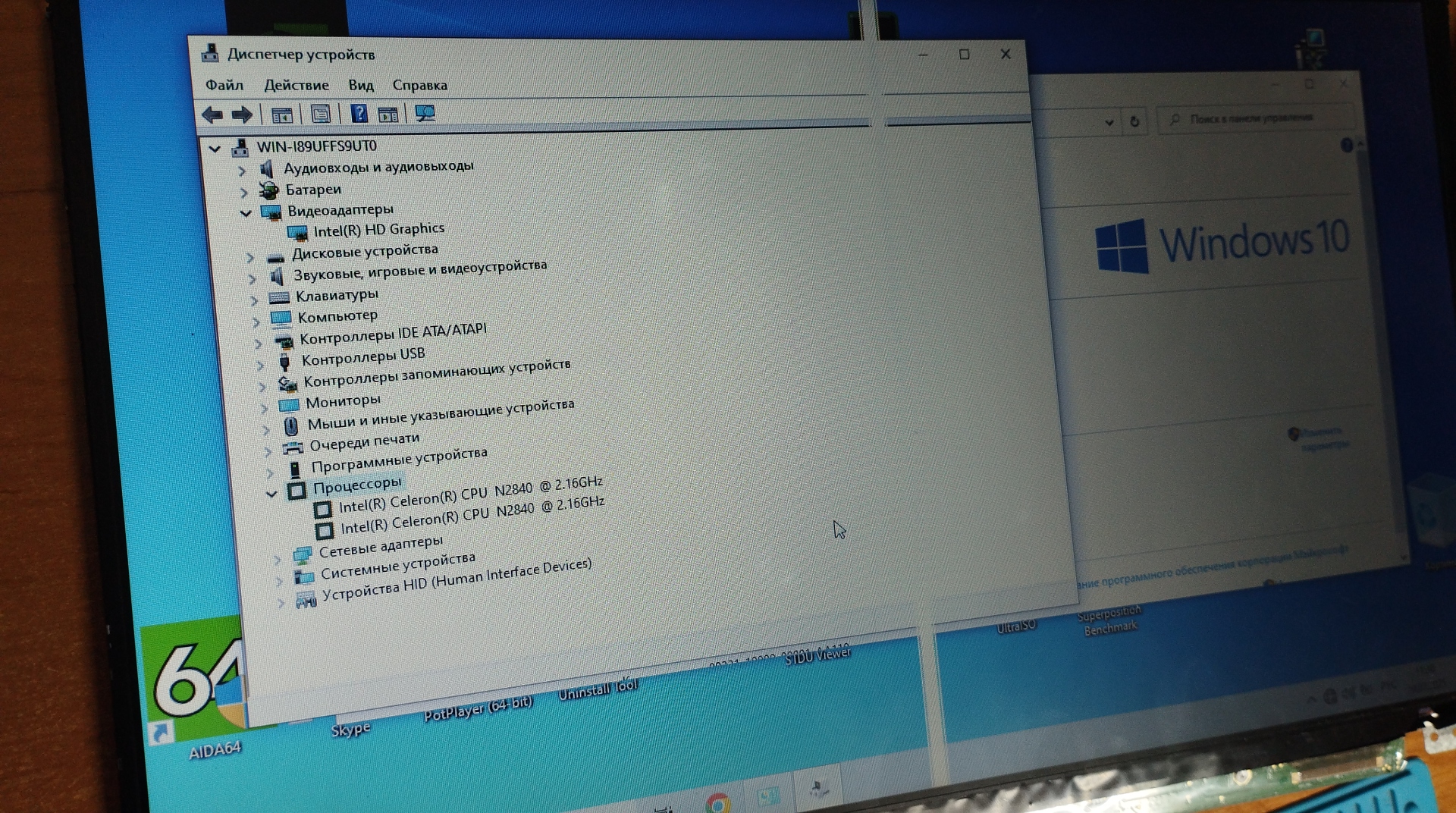Click the Scan for hardware changes monitor icon
The image size is (1456, 813).
[x=425, y=114]
